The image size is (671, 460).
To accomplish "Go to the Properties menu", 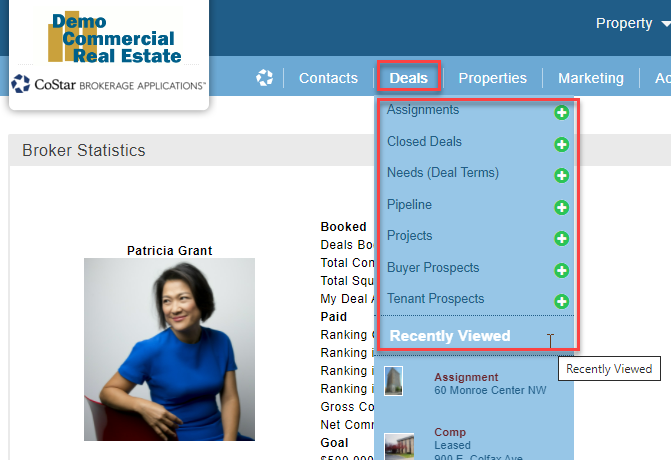I will (x=492, y=78).
